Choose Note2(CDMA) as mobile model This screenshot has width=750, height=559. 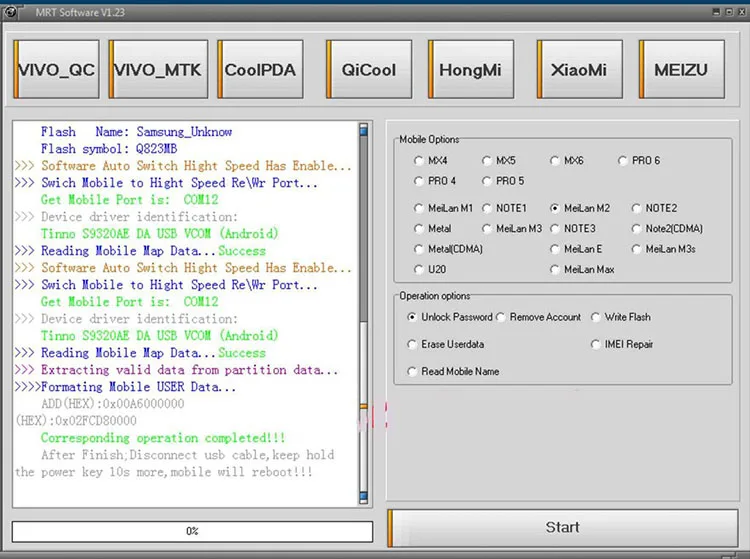coord(667,229)
